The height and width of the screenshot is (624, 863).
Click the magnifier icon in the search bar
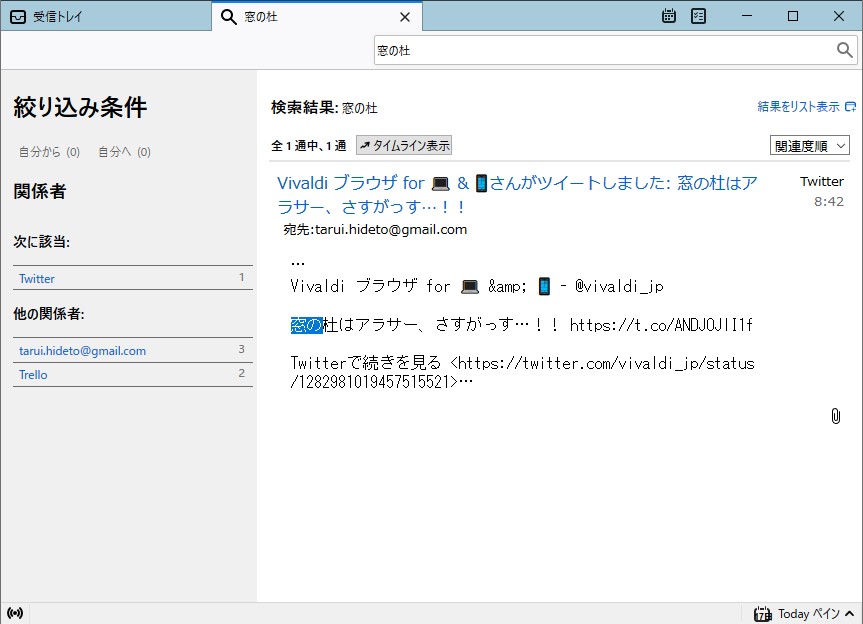click(845, 49)
